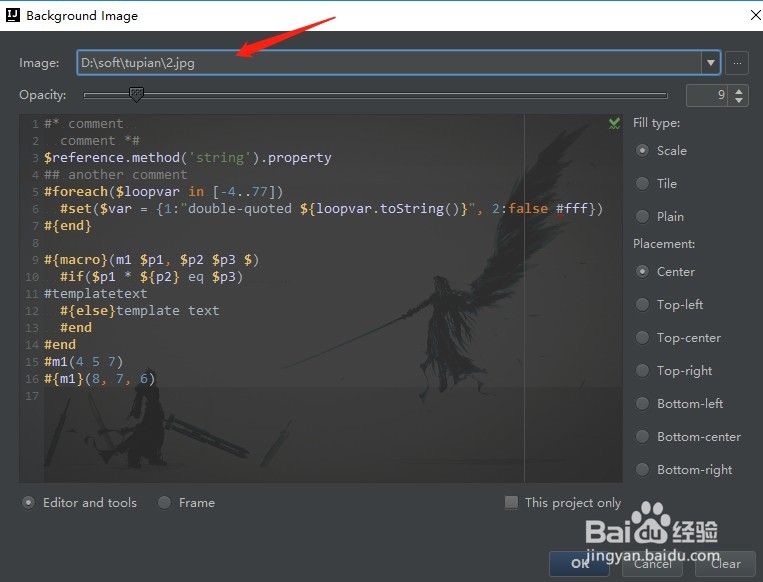This screenshot has width=763, height=582.
Task: Click the '## another comment' line
Action: click(115, 175)
